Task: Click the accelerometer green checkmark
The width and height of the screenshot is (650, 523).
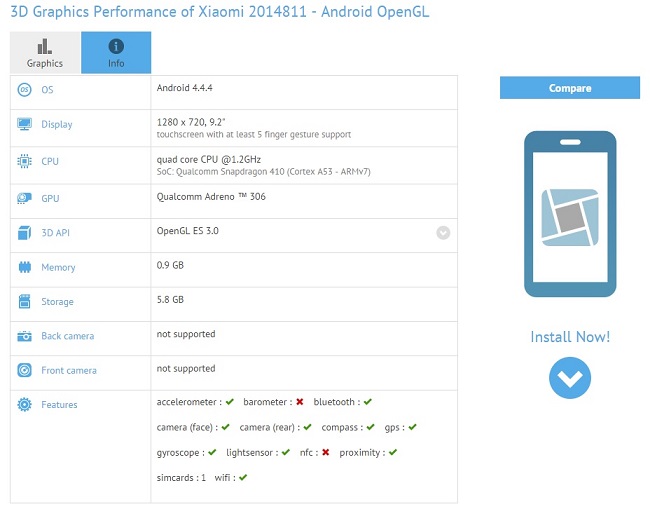Action: point(230,402)
